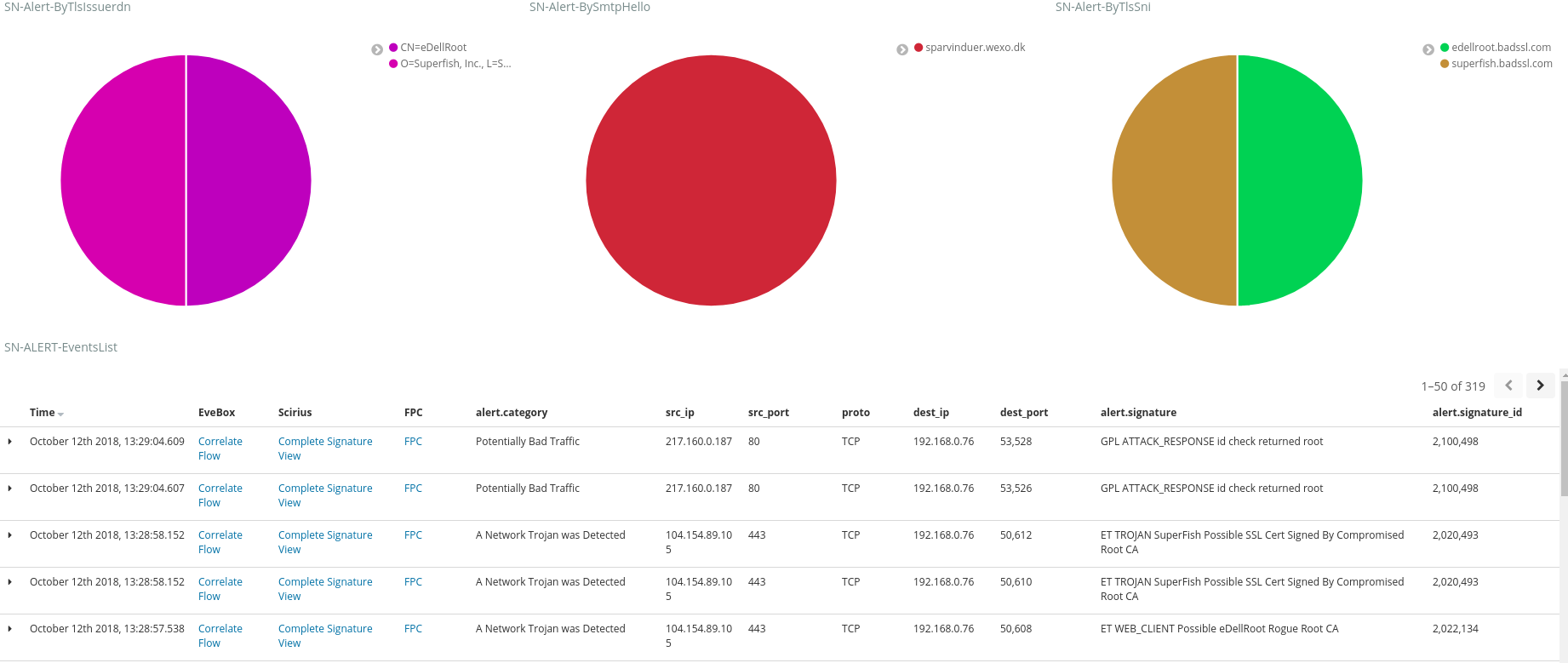Open the FPC link for dest_port 50,610 event
Image resolution: width=1568 pixels, height=663 pixels.
[x=413, y=582]
